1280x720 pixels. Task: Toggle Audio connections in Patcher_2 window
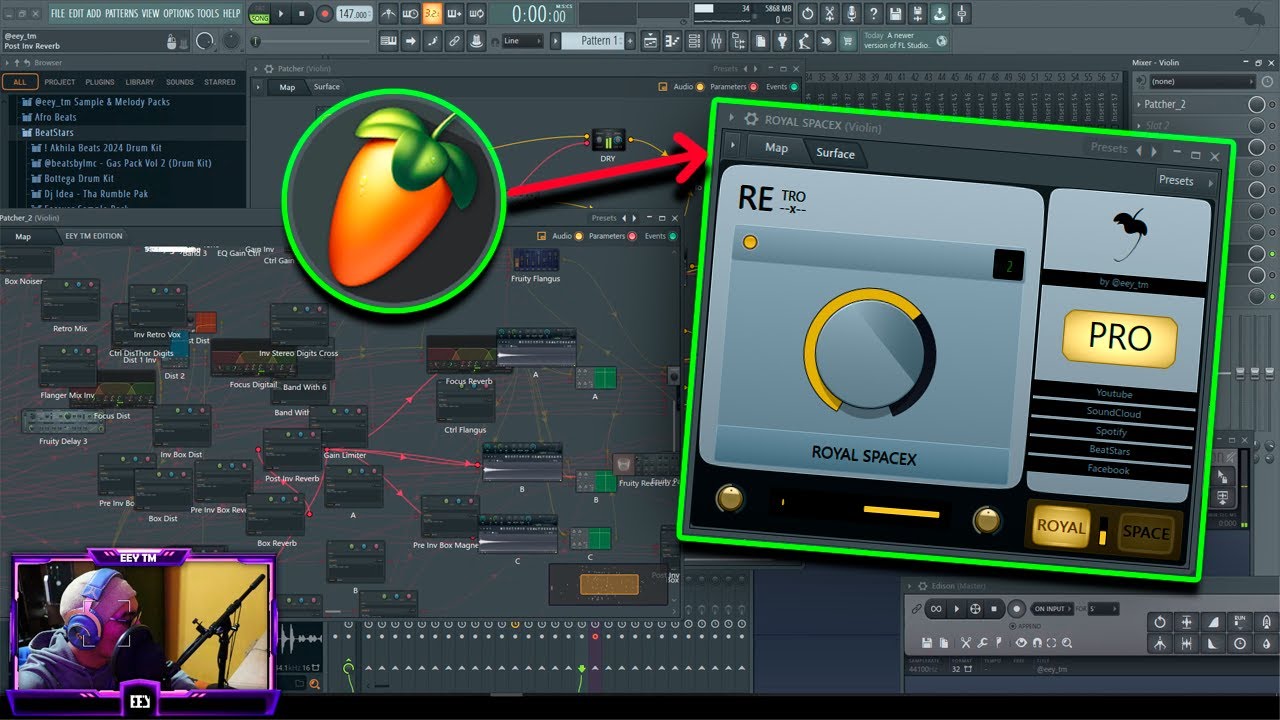click(x=578, y=236)
